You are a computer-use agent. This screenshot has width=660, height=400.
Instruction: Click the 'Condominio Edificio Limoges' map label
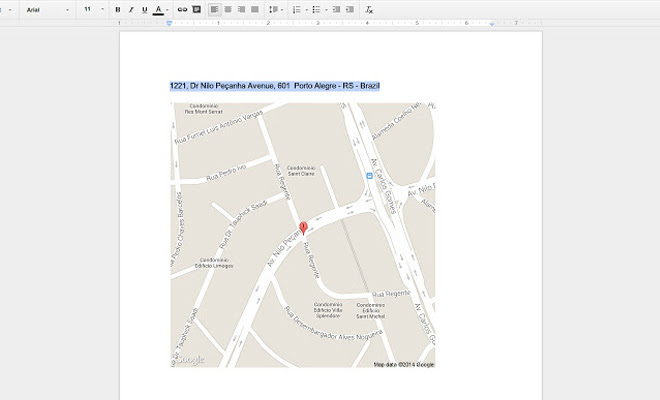click(214, 263)
